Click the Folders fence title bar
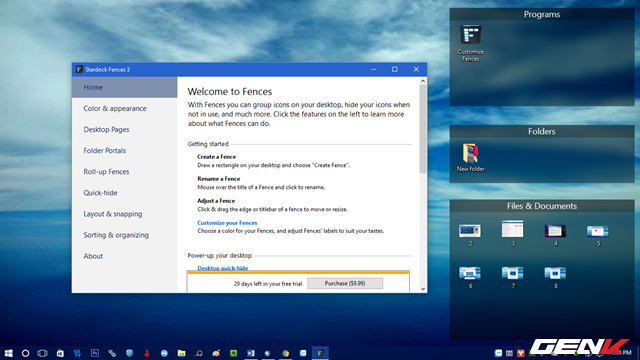The height and width of the screenshot is (360, 640). (x=542, y=131)
